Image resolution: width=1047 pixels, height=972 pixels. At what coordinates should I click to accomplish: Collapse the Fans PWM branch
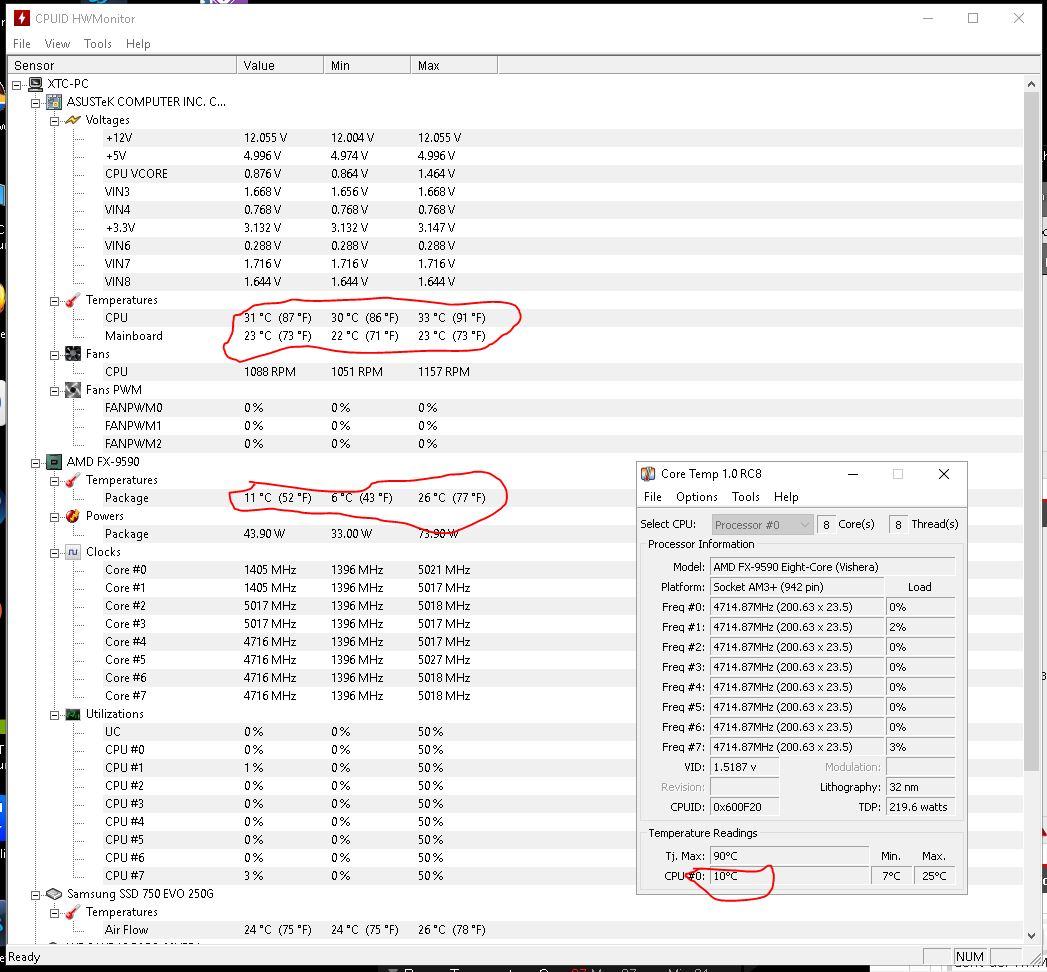pyautogui.click(x=54, y=391)
